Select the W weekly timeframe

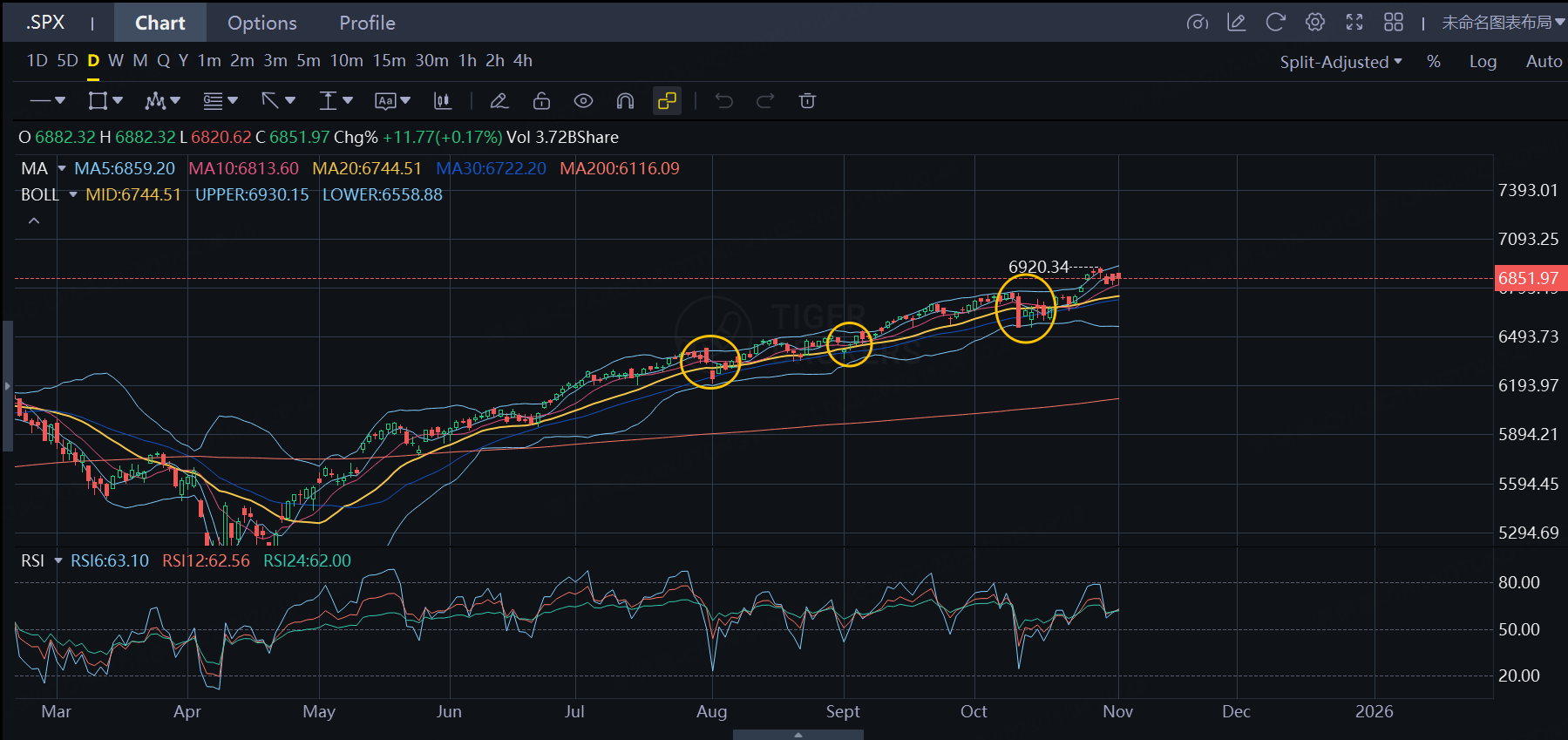116,61
